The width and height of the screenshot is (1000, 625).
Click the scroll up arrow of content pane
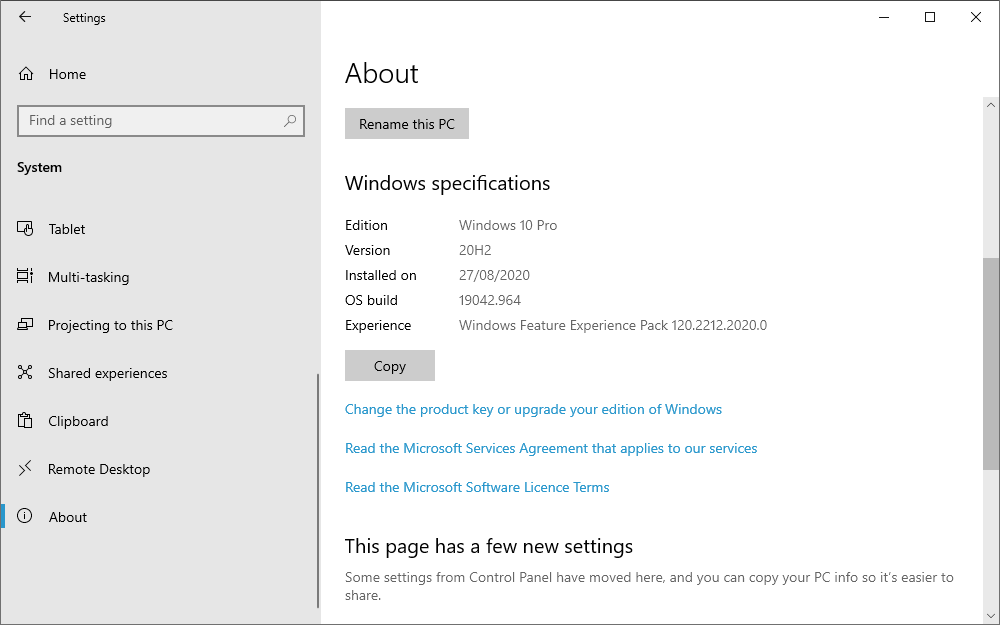[990, 105]
